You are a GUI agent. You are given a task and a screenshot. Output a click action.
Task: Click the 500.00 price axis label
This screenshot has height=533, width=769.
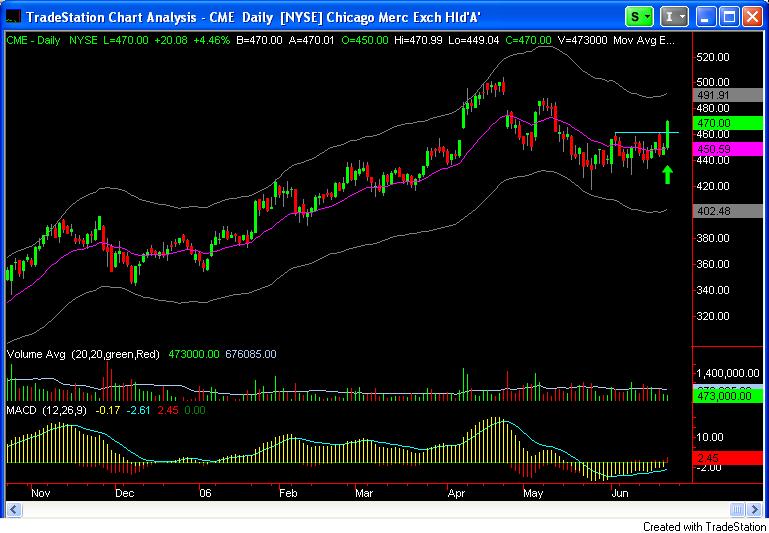point(713,82)
